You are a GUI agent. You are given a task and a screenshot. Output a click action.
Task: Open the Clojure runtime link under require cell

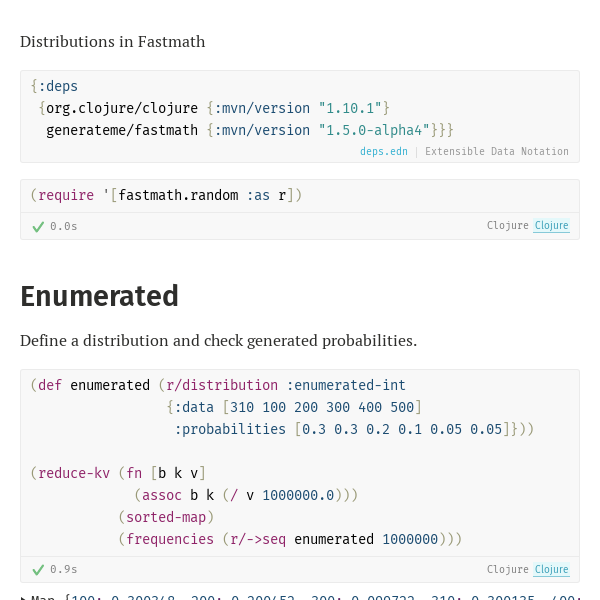(x=551, y=225)
